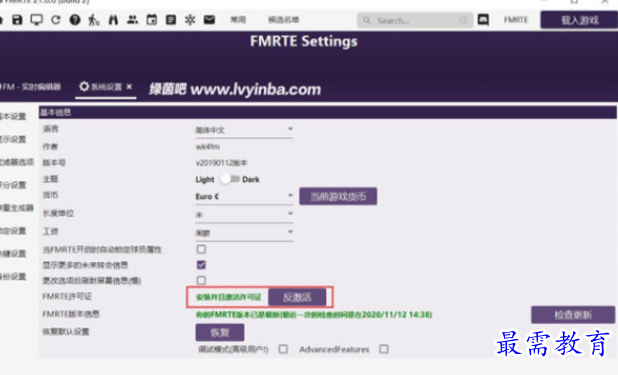Viewport: 618px width, 375px height.
Task: Click the people group icon
Action: pos(132,19)
